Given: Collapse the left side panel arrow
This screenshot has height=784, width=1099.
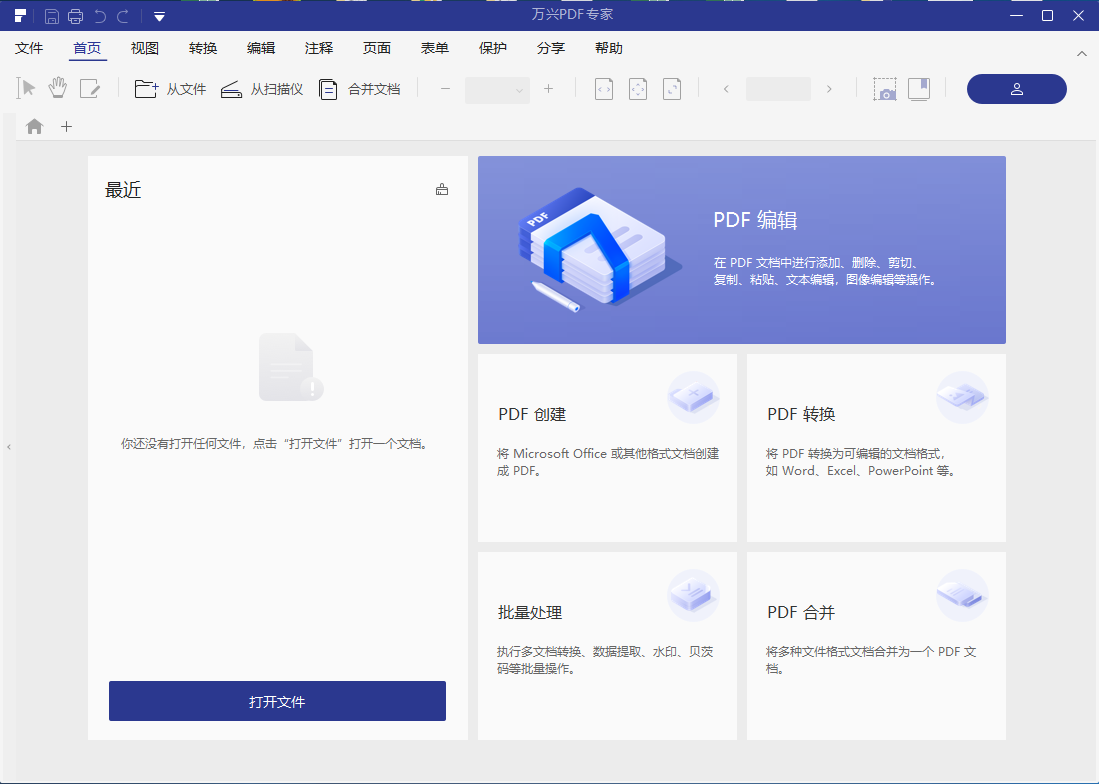Looking at the screenshot, I should coord(9,446).
